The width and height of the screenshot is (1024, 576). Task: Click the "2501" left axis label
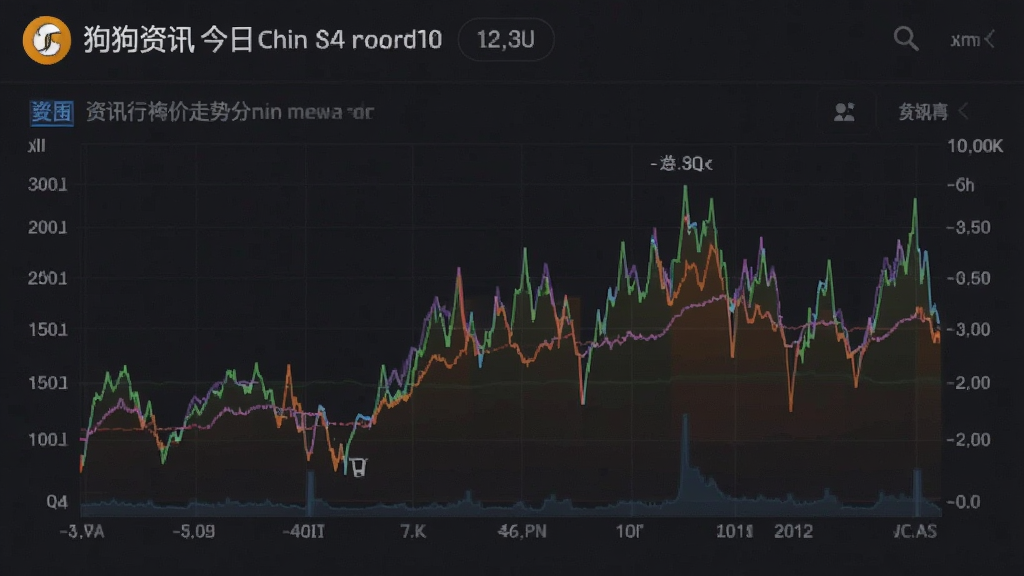click(48, 279)
